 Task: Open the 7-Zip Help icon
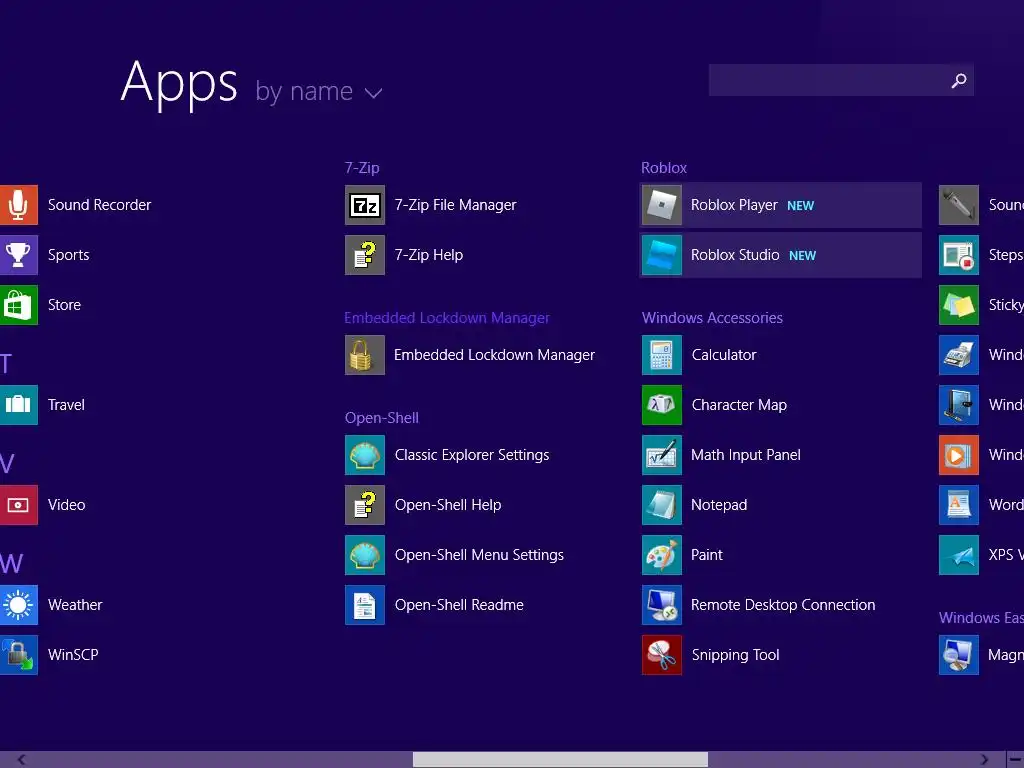click(x=364, y=255)
